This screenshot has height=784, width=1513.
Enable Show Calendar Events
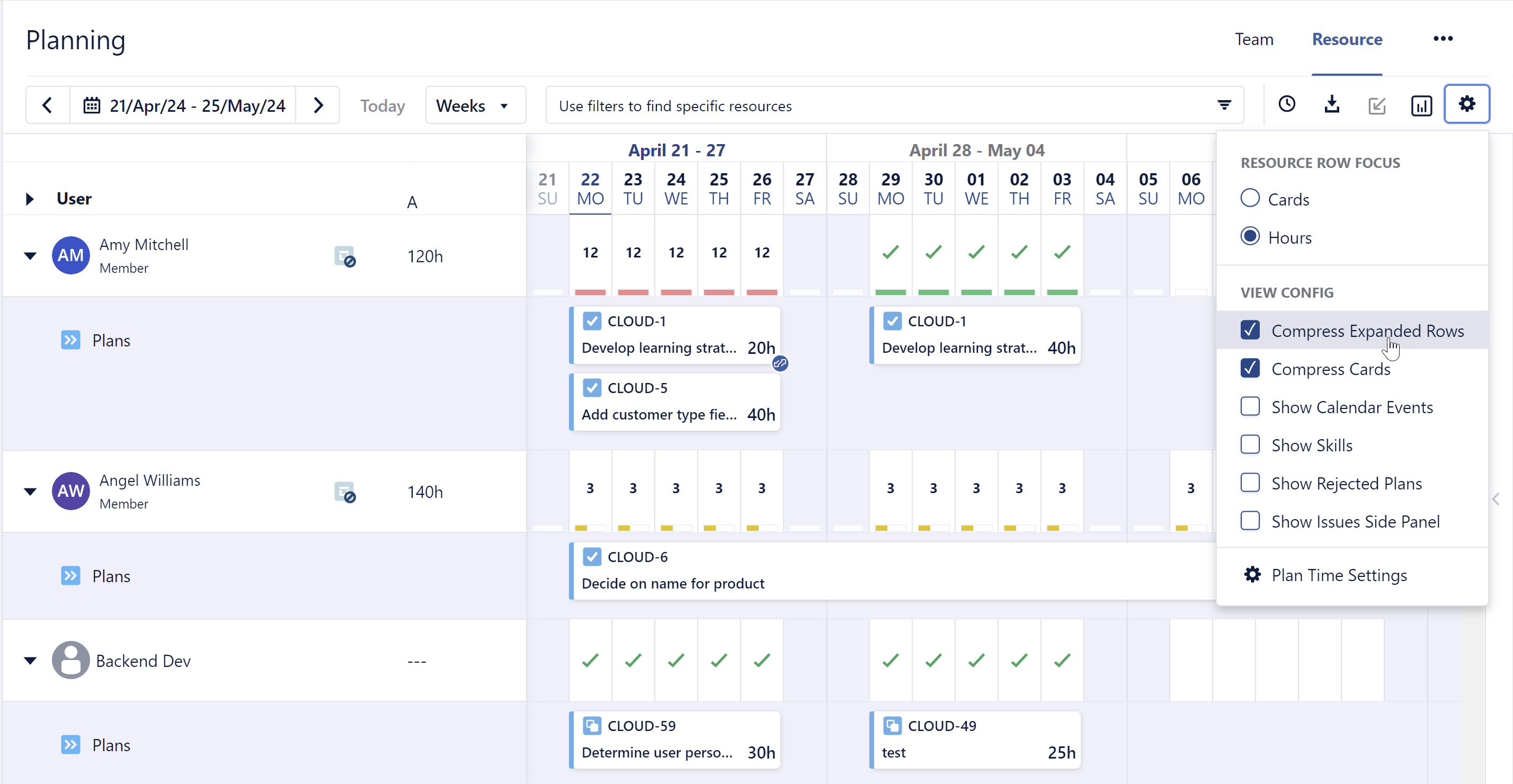coord(1250,406)
